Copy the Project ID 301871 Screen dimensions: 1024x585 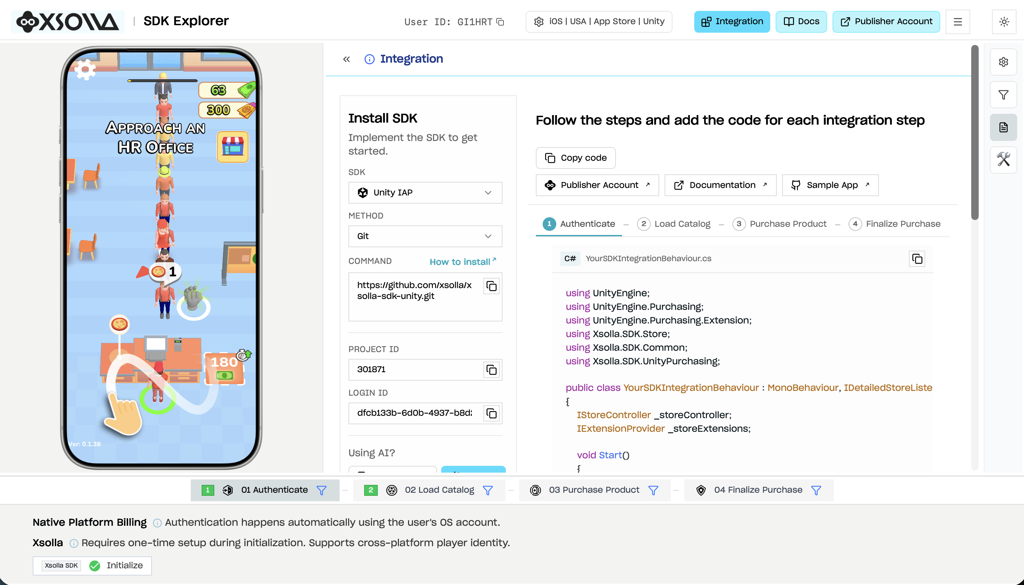click(491, 370)
